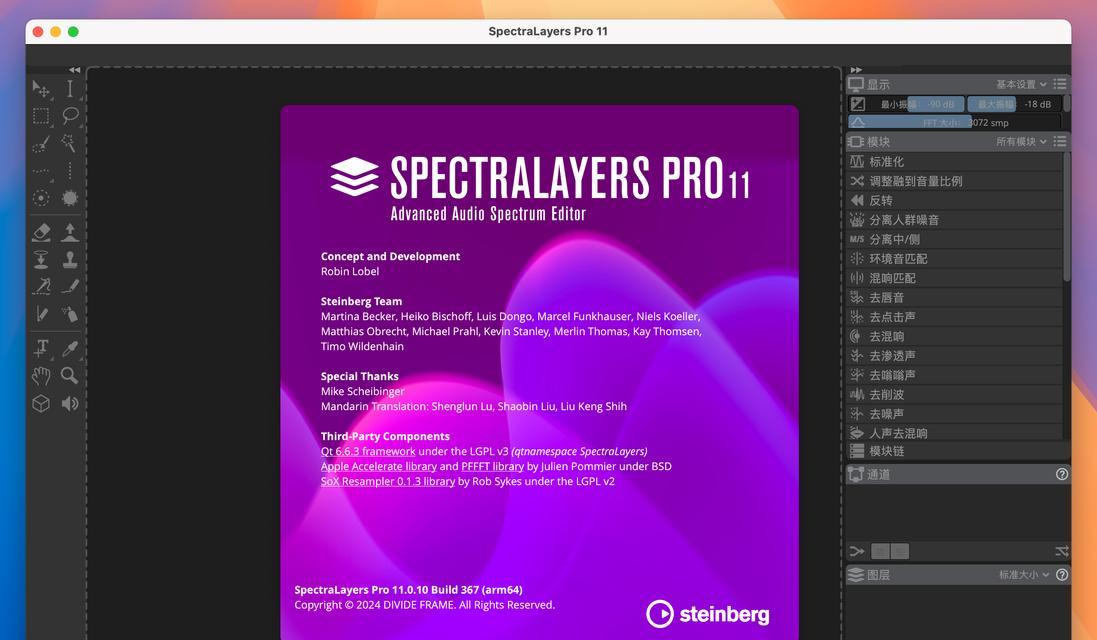Viewport: 1097px width, 640px height.
Task: Select the Magic Wand tool
Action: tap(69, 143)
